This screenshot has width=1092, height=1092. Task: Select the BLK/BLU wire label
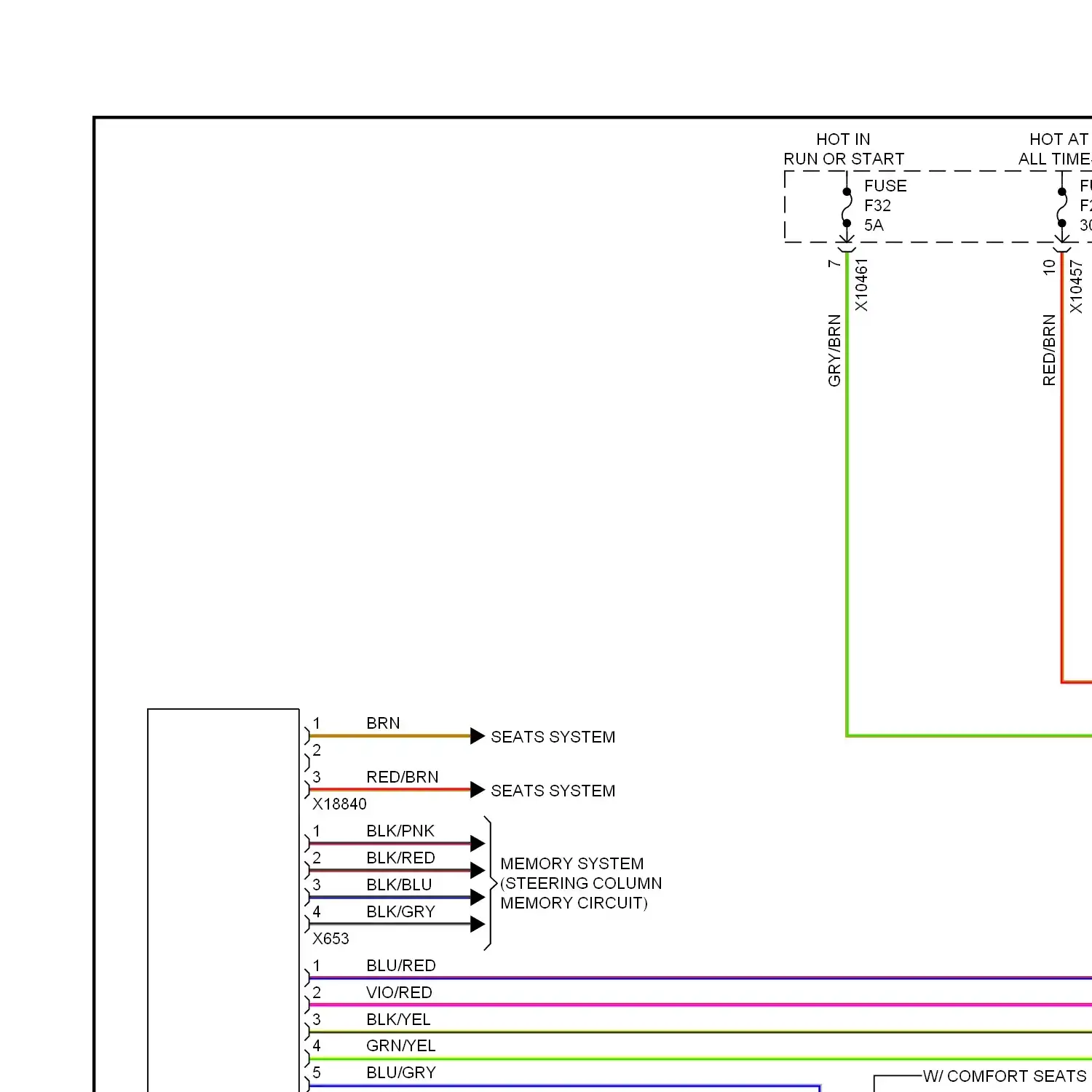399,885
